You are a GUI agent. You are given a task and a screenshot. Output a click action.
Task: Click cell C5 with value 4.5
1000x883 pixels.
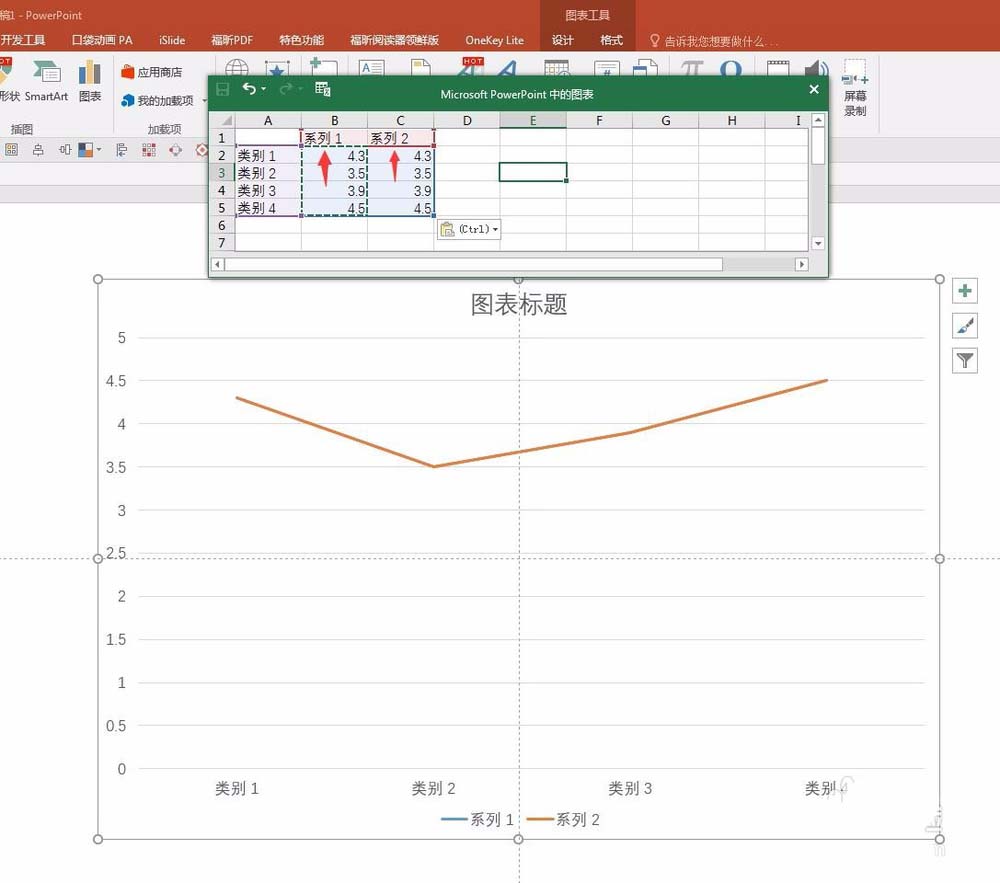click(401, 208)
